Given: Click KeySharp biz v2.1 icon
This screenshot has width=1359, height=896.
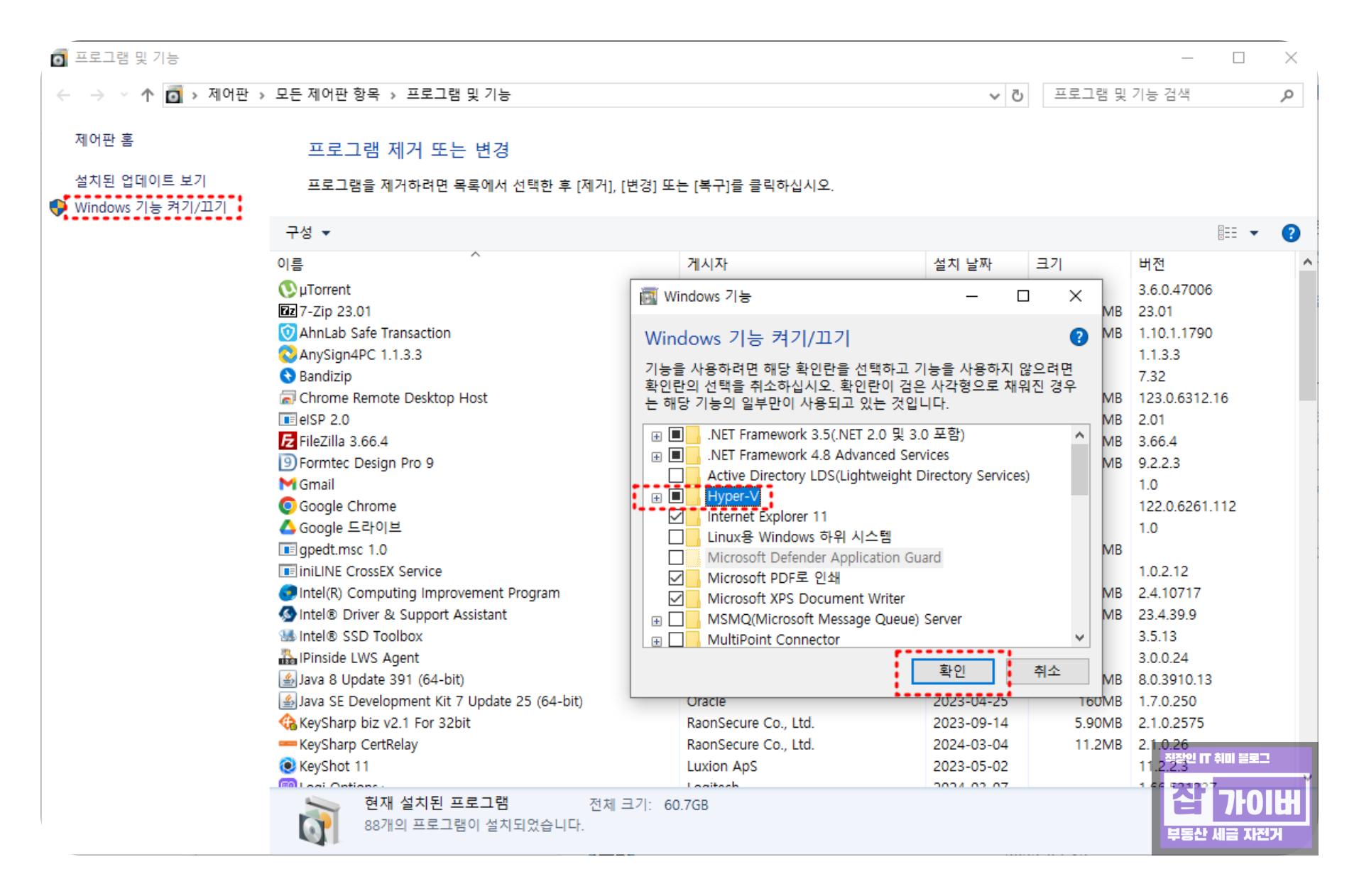Looking at the screenshot, I should click(287, 723).
